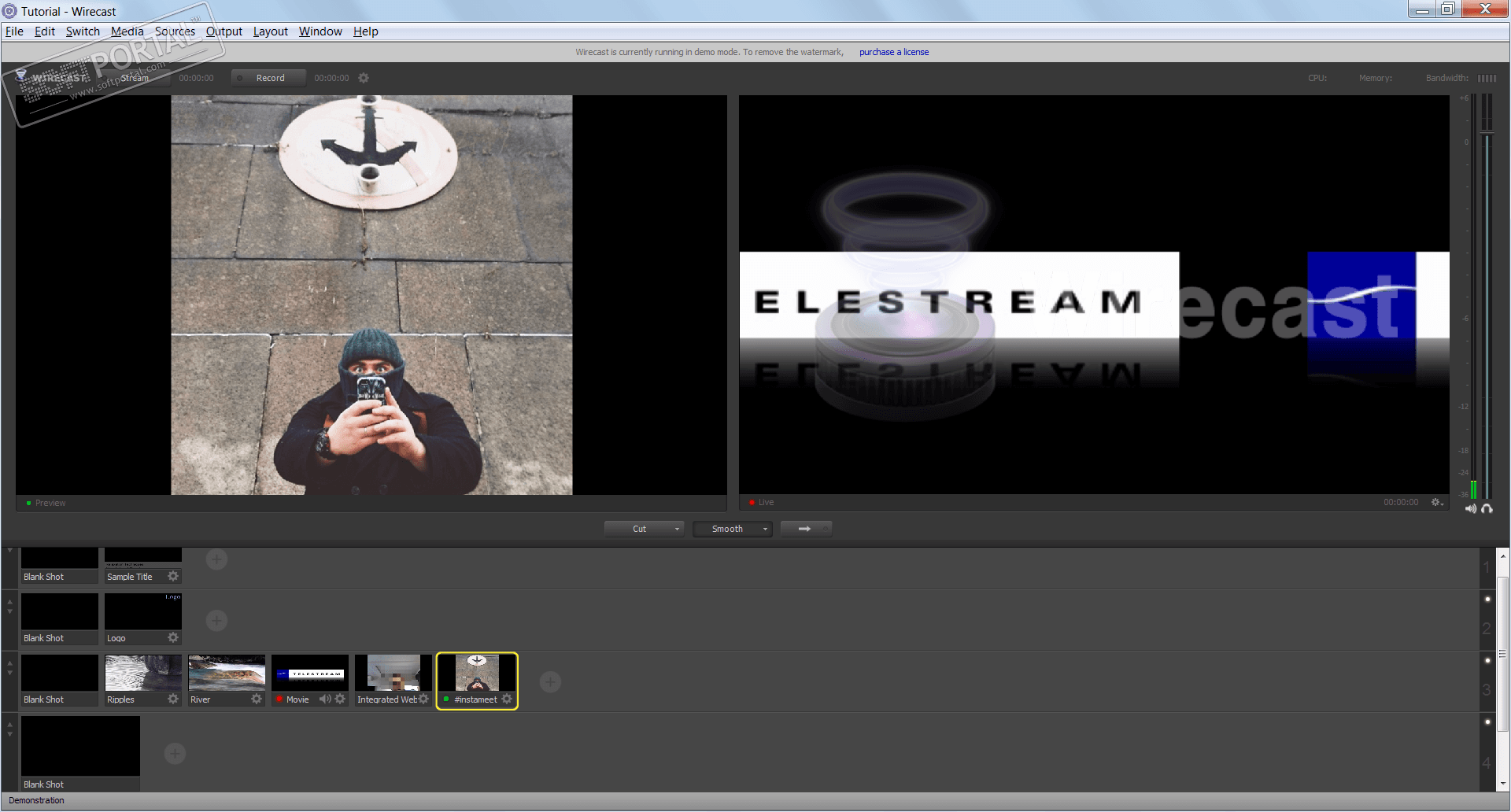Click the layer list scroll up arrow

(1502, 555)
